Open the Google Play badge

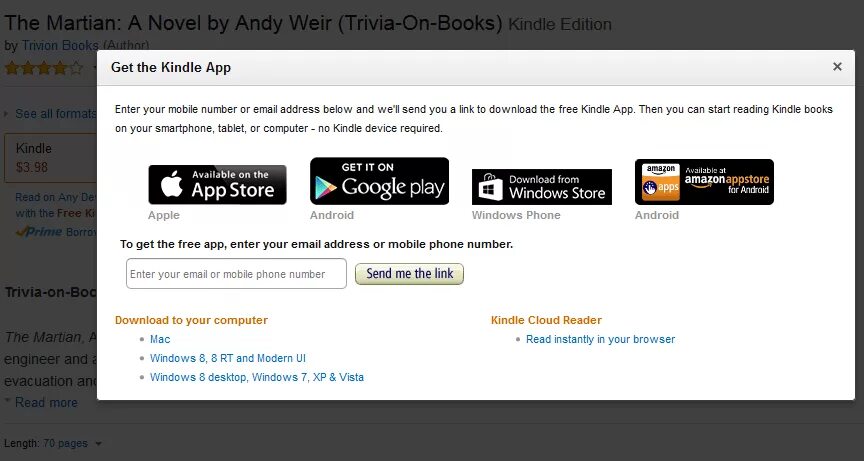[379, 181]
